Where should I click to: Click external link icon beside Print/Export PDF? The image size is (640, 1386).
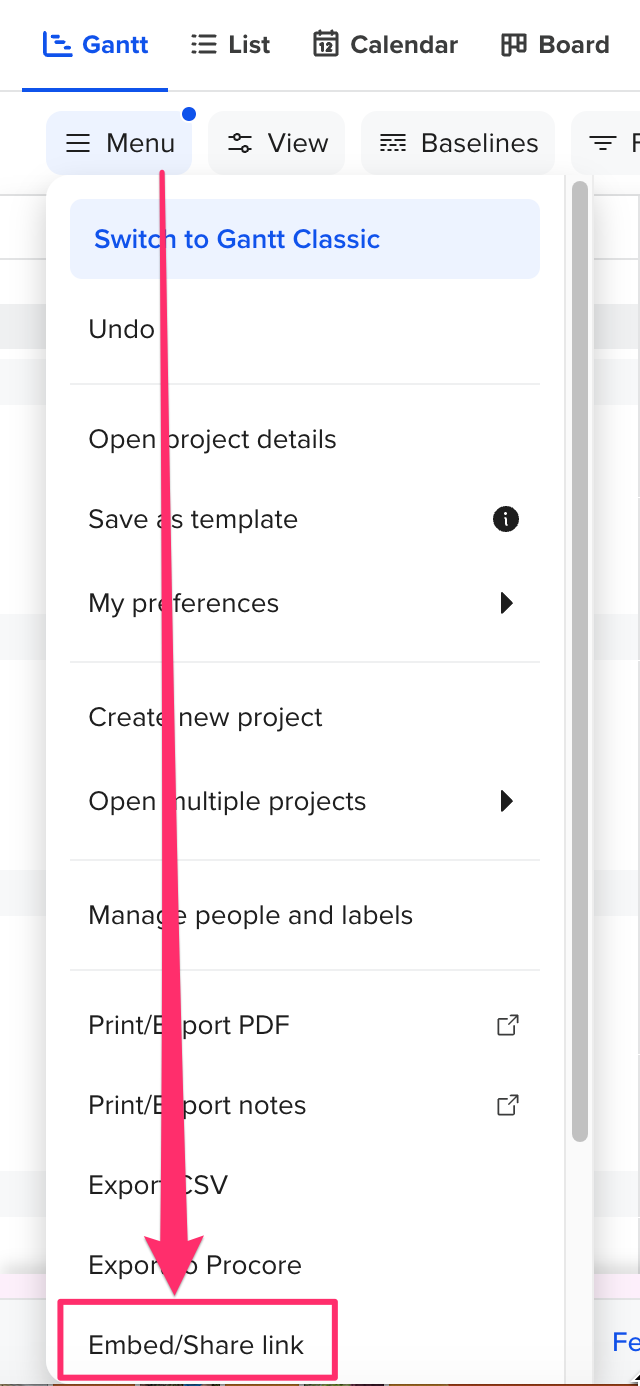point(508,1025)
